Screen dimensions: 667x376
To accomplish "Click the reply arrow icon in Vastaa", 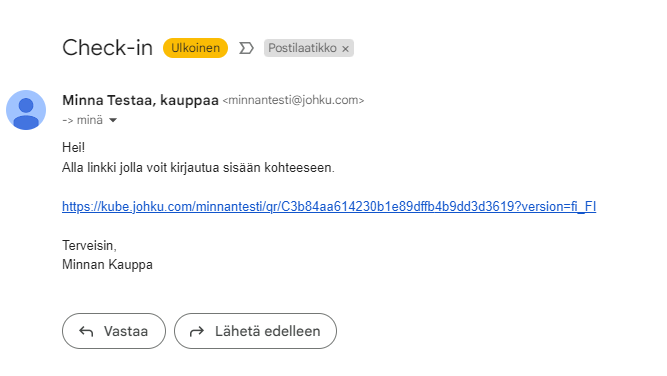I will pyautogui.click(x=86, y=331).
